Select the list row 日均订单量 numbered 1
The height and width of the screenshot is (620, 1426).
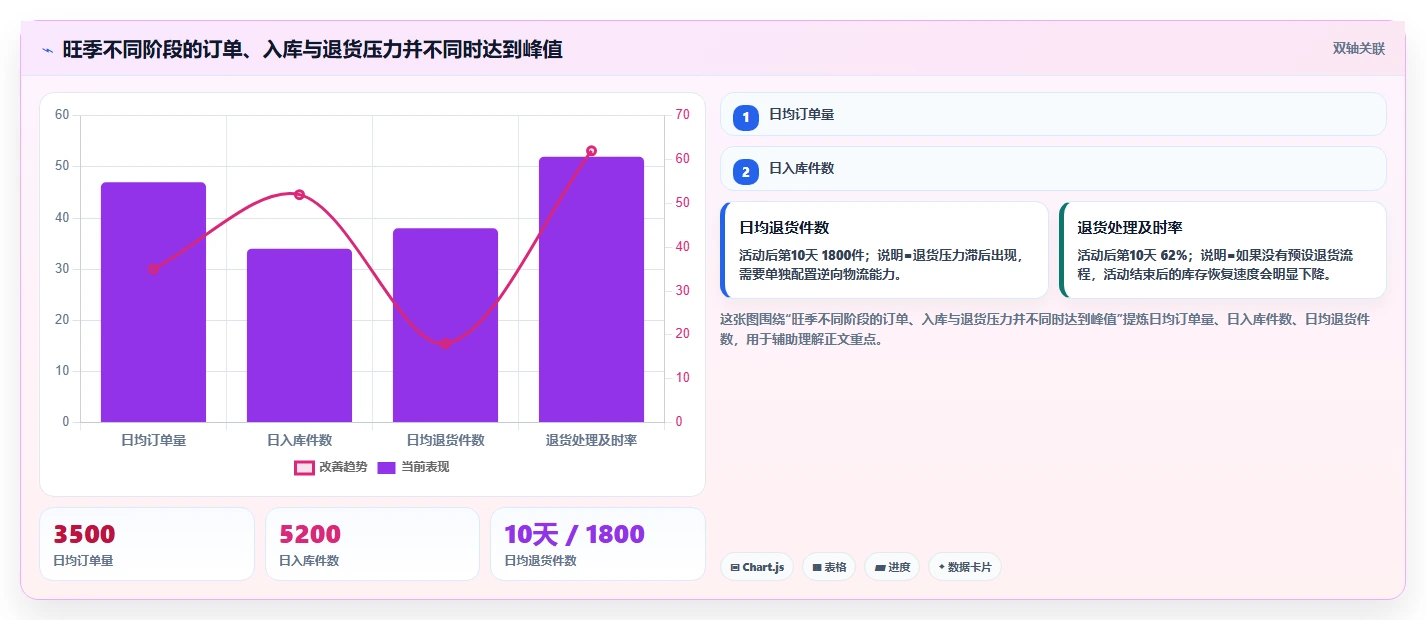pos(1053,114)
